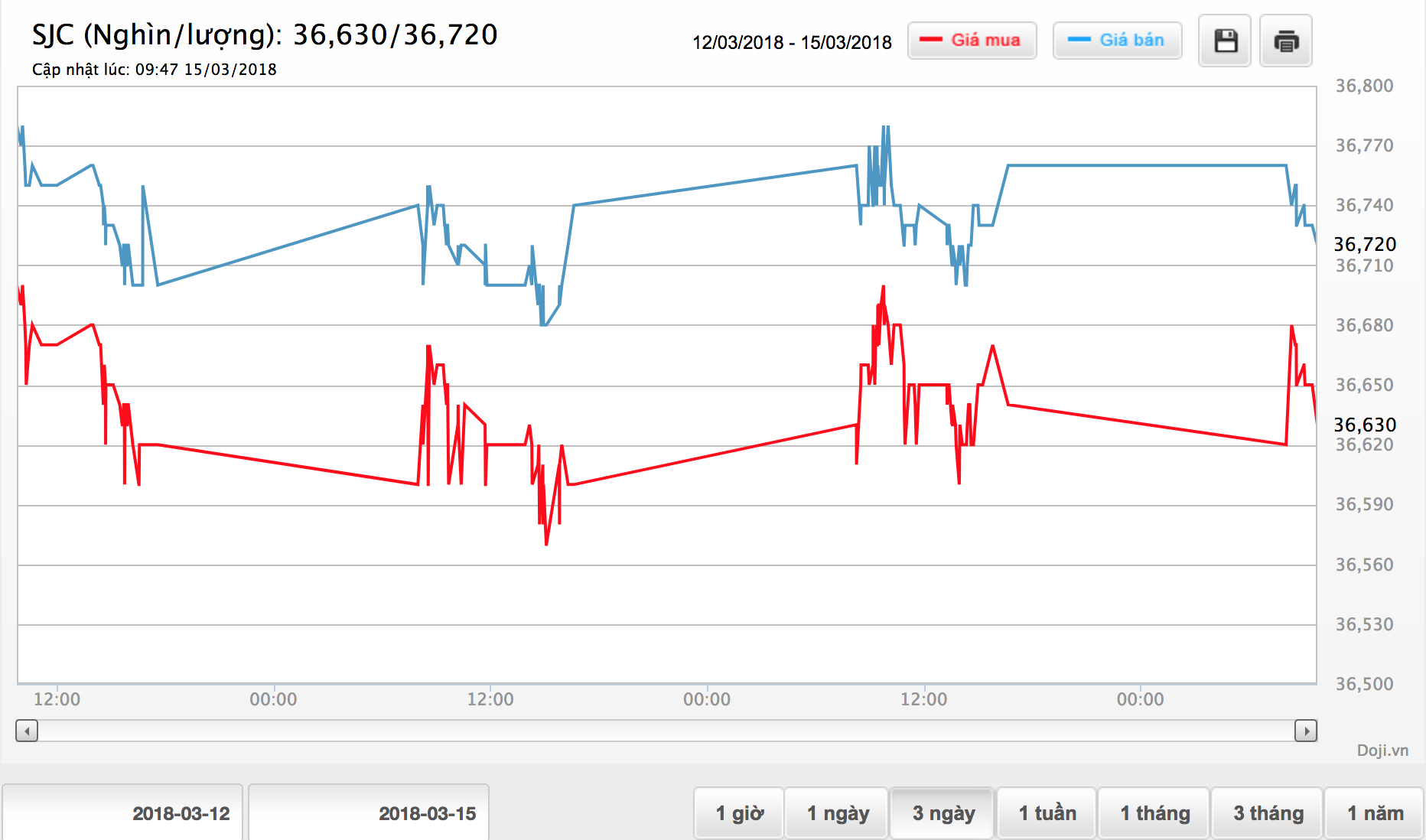The height and width of the screenshot is (840, 1426).
Task: Select the 1 giờ time range
Action: pos(739,813)
